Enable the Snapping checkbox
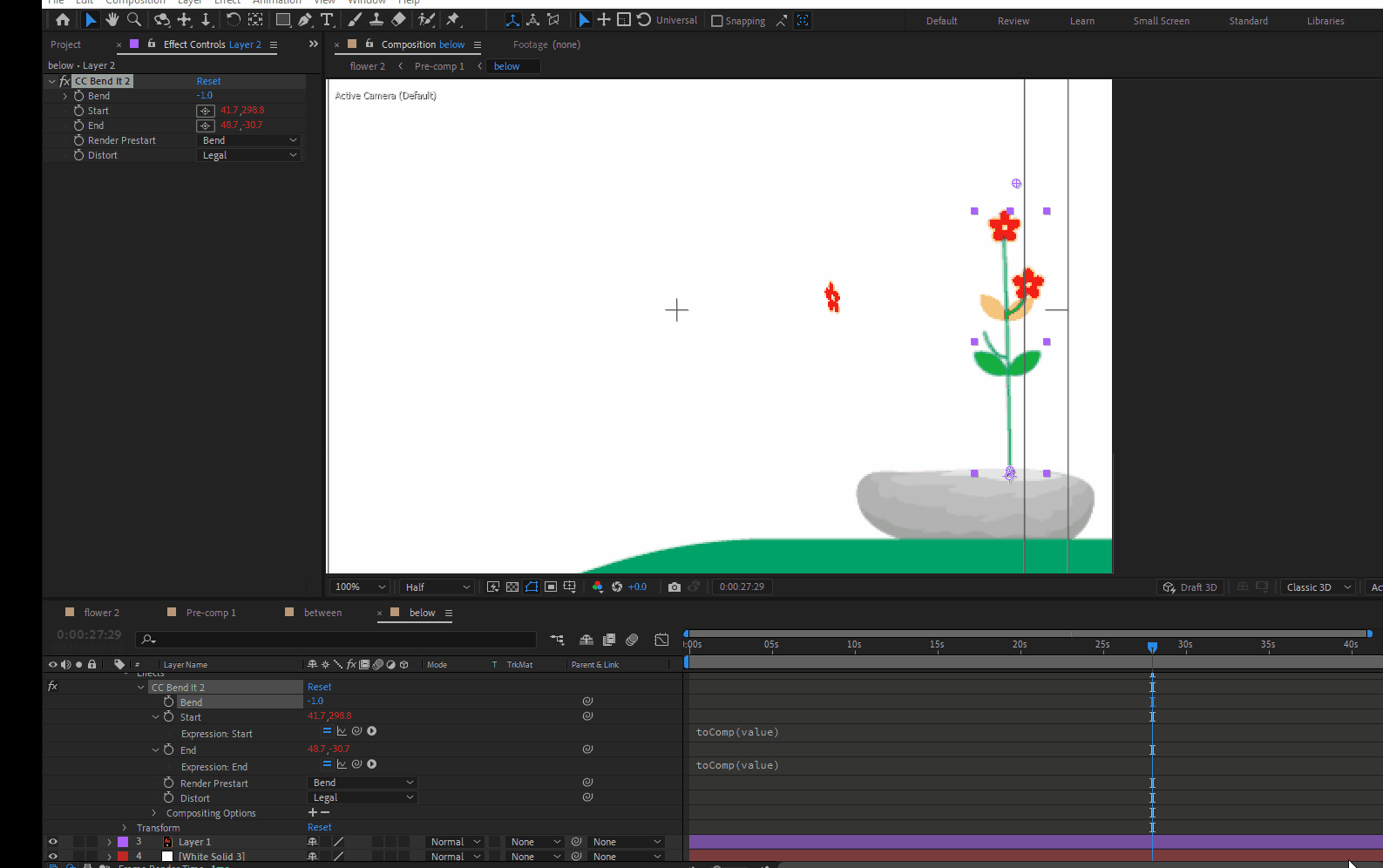This screenshot has width=1383, height=868. pos(717,21)
